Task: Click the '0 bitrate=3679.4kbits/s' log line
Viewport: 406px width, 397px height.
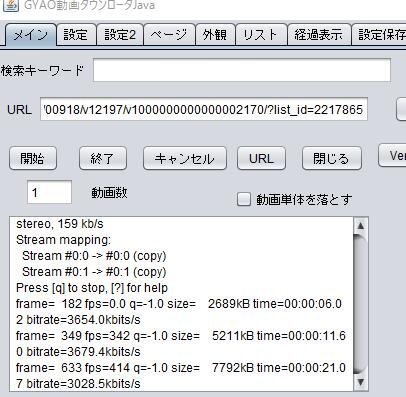Action: click(78, 352)
